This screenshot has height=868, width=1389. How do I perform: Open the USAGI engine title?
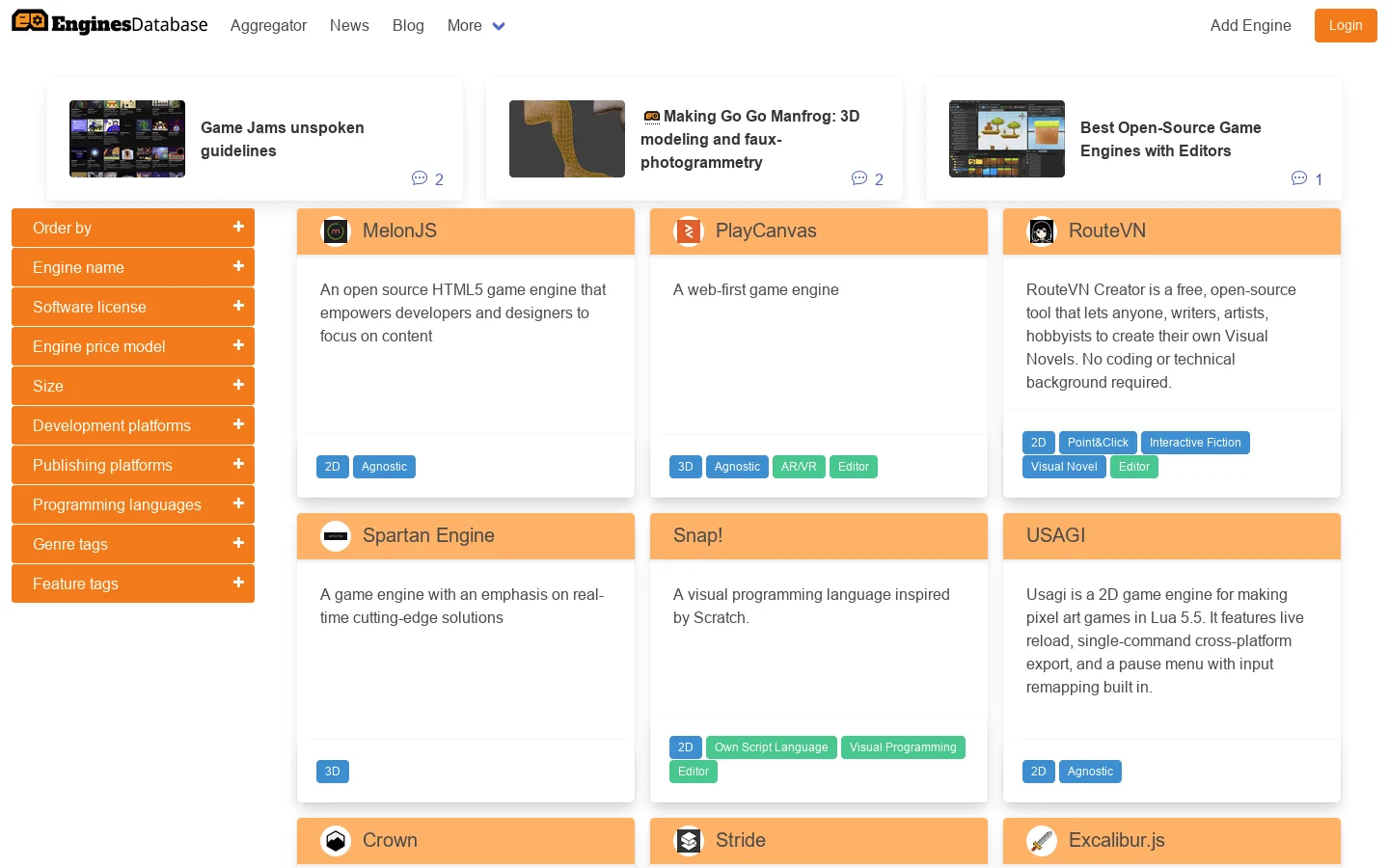1055,536
